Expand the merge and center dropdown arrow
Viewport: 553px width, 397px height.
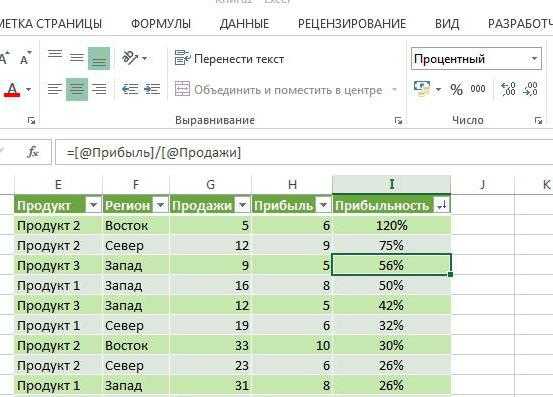point(394,90)
